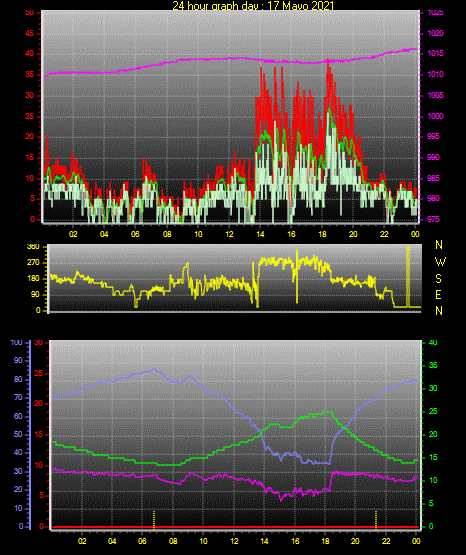
Task: Click the red 35 wind speed axis label
Action: [x=29, y=74]
